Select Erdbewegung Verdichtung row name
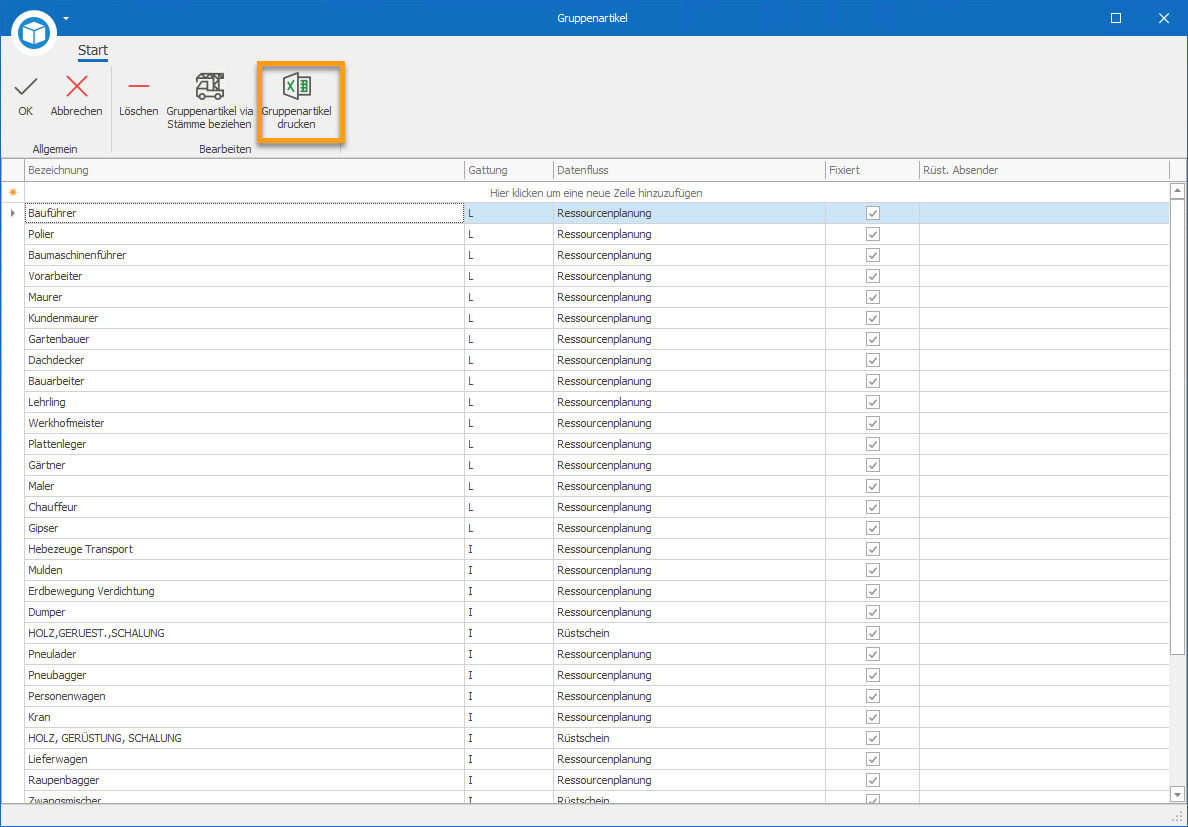Viewport: 1188px width, 827px height. (x=91, y=591)
